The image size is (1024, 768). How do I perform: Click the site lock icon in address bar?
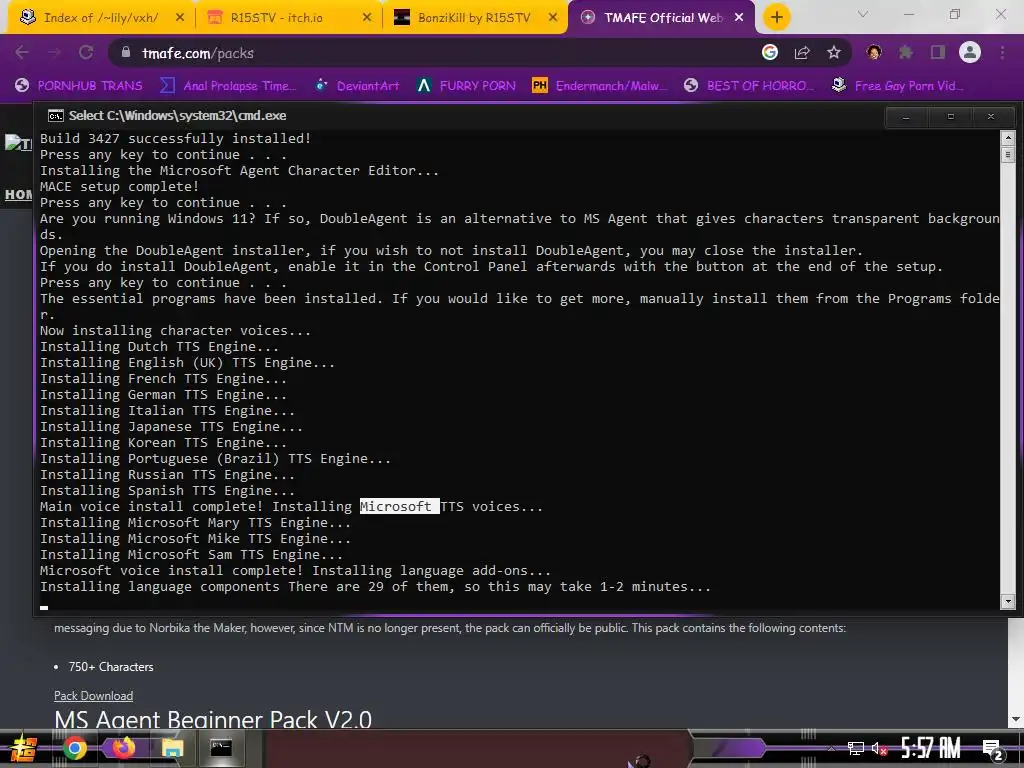(126, 53)
